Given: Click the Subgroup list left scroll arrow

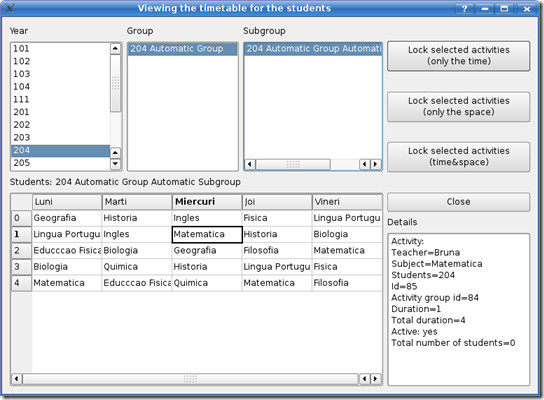Looking at the screenshot, I should point(250,164).
